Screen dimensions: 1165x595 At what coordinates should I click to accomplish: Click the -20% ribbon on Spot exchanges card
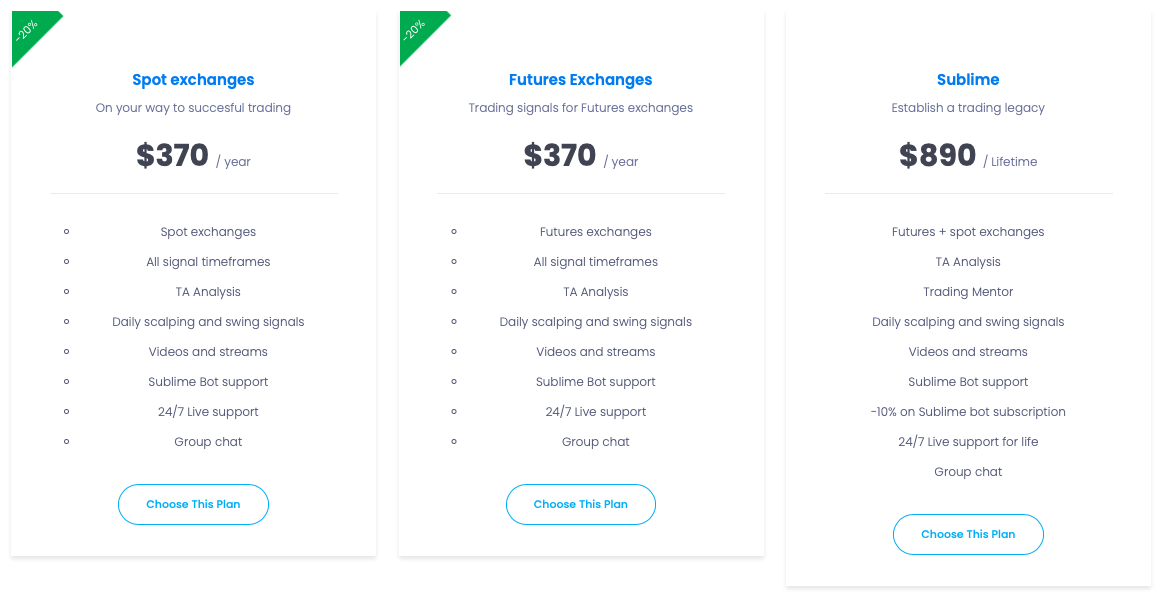pyautogui.click(x=28, y=30)
